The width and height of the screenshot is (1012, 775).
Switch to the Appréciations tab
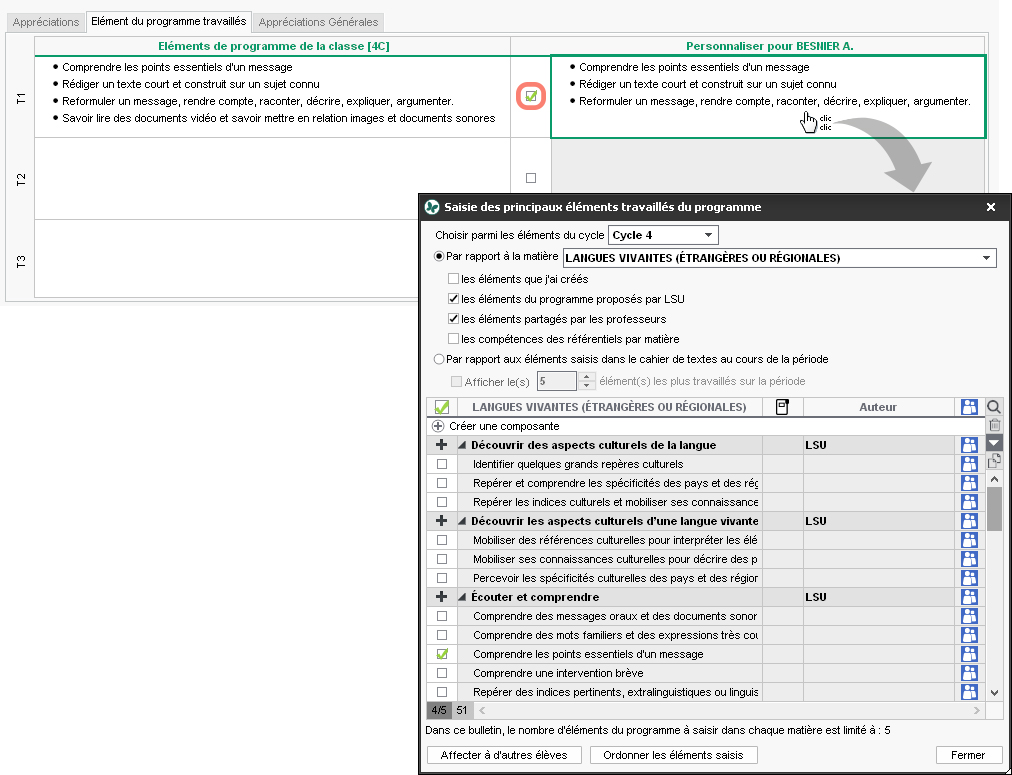(x=46, y=22)
